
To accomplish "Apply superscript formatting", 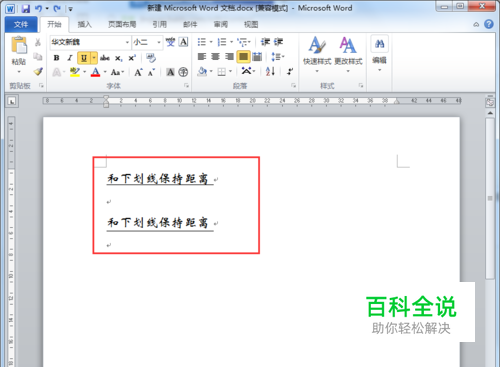I will 132,58.
